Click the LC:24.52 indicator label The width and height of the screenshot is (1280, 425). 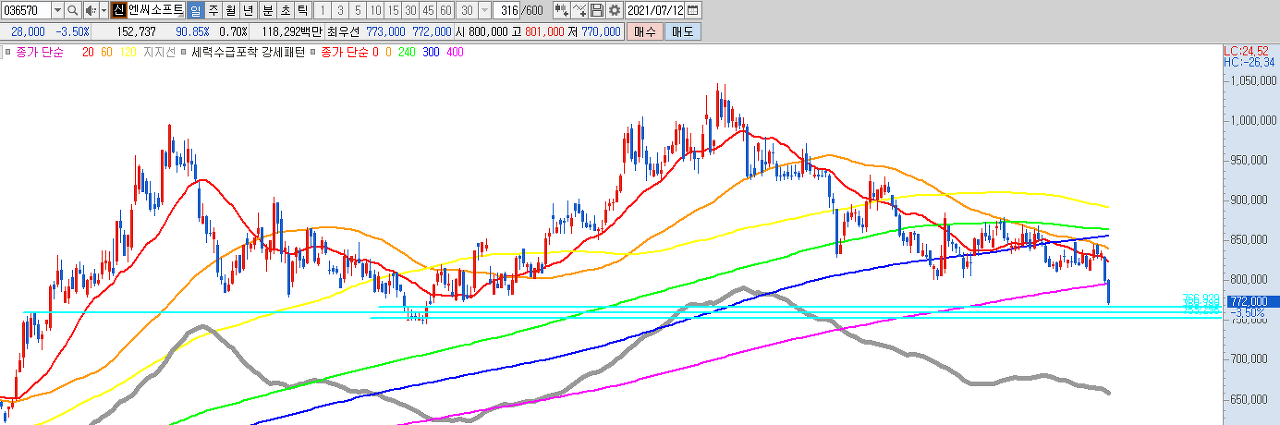coord(1247,51)
